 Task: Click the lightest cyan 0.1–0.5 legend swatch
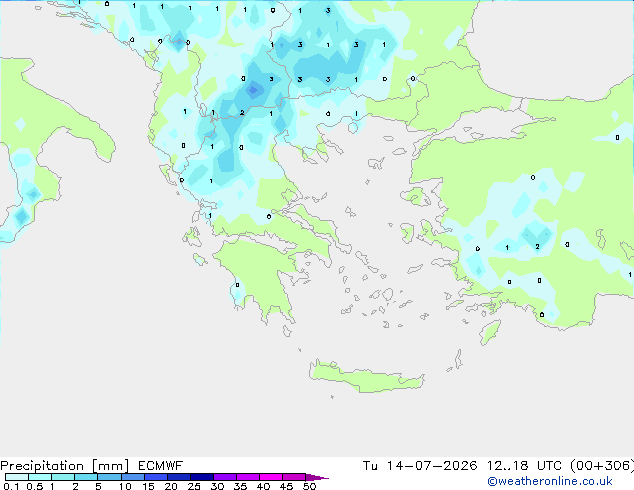click(17, 477)
